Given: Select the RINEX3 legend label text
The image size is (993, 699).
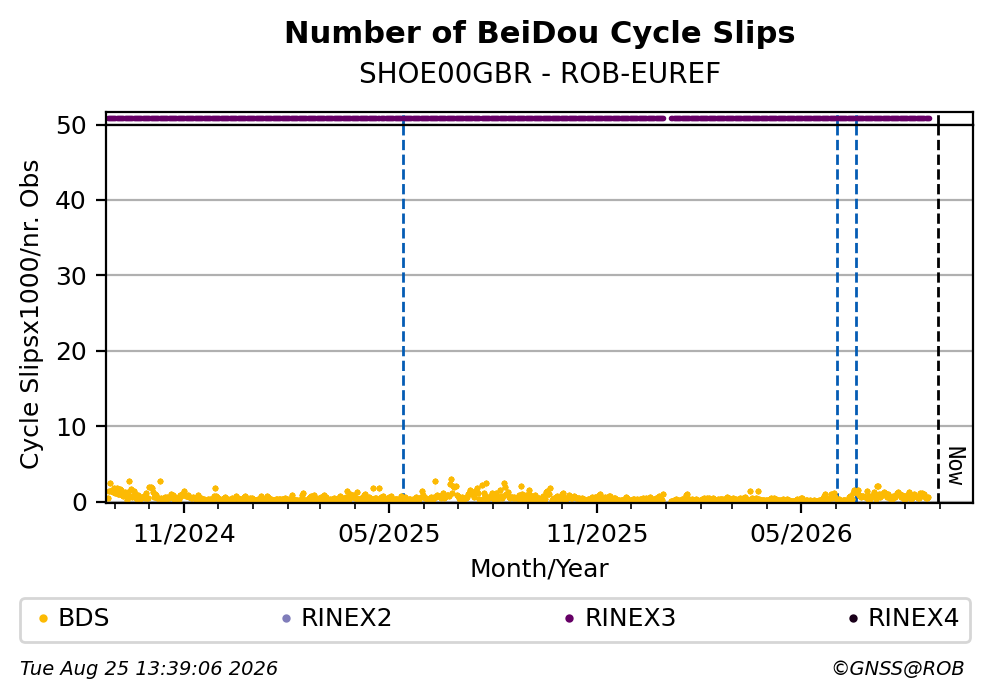Looking at the screenshot, I should click(x=630, y=618).
